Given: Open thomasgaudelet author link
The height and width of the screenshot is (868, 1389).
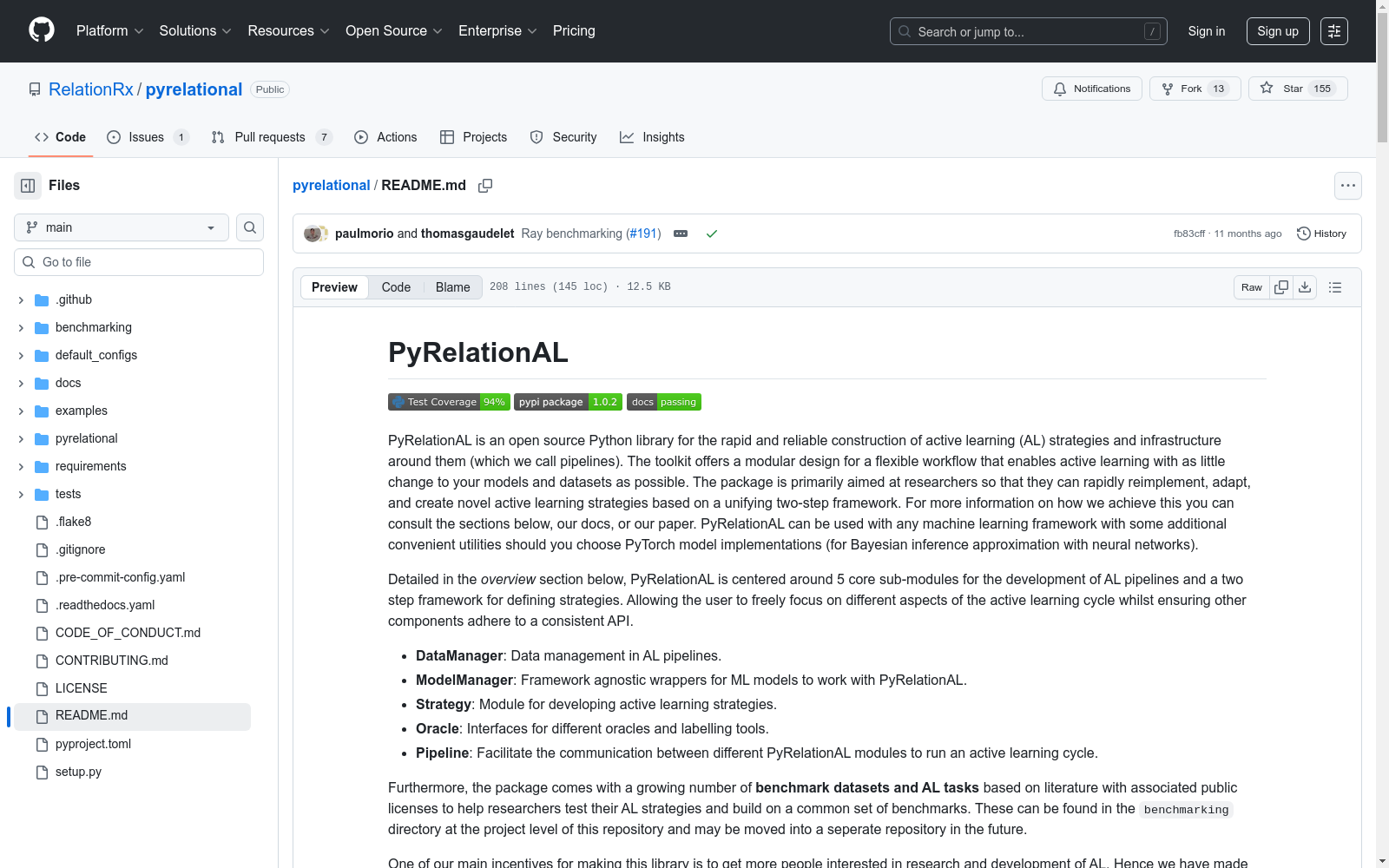Looking at the screenshot, I should (x=467, y=233).
